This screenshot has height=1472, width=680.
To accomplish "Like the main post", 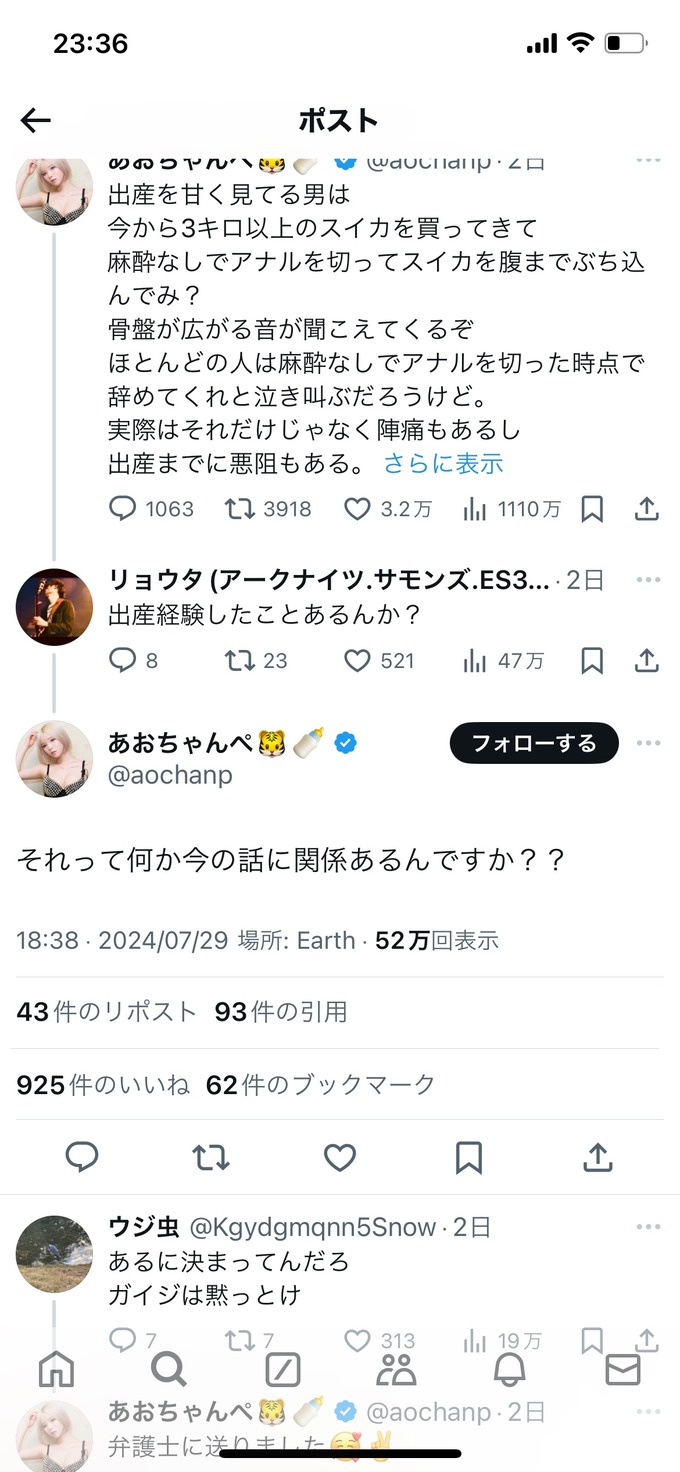I will coord(340,1157).
